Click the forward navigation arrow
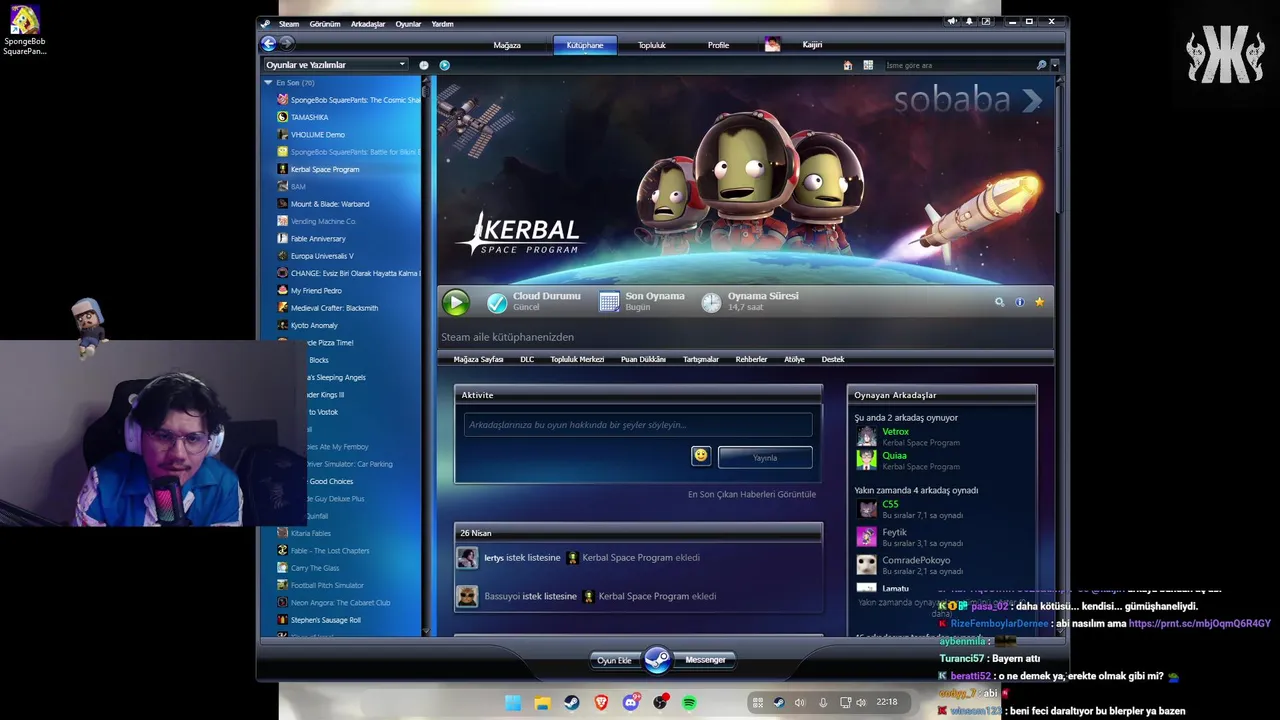This screenshot has width=1280, height=720. tap(287, 43)
